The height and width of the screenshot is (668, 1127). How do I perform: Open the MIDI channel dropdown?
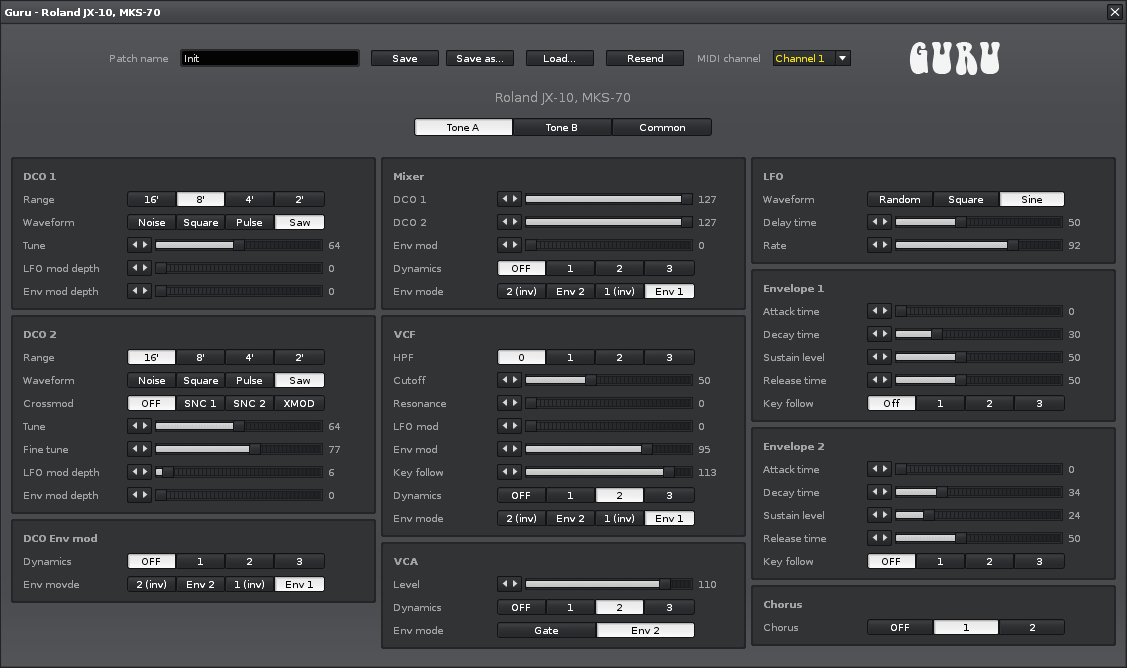point(812,58)
